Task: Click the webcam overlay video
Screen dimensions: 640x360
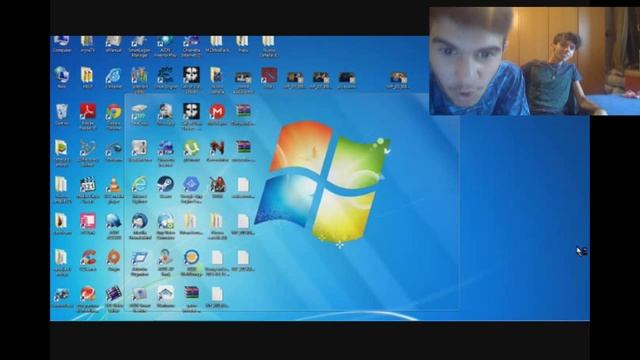Action: 535,61
